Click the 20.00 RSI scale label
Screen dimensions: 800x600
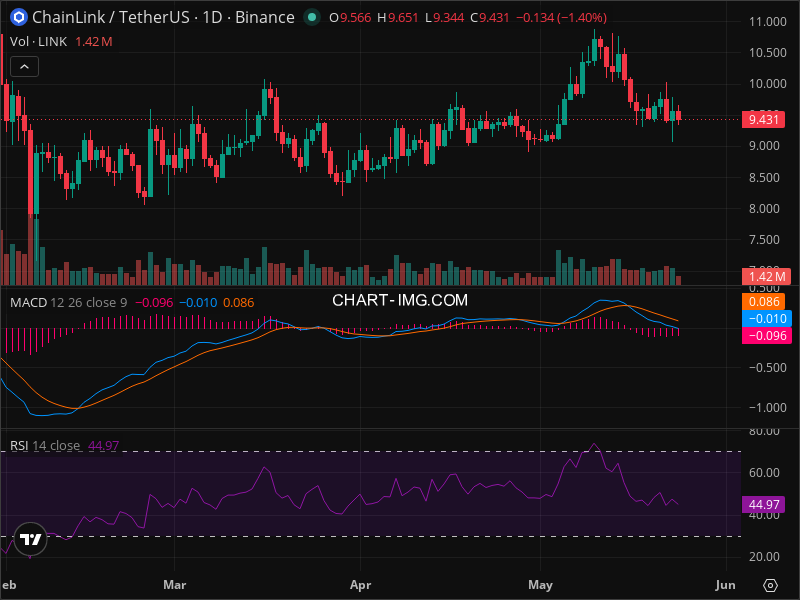764,557
